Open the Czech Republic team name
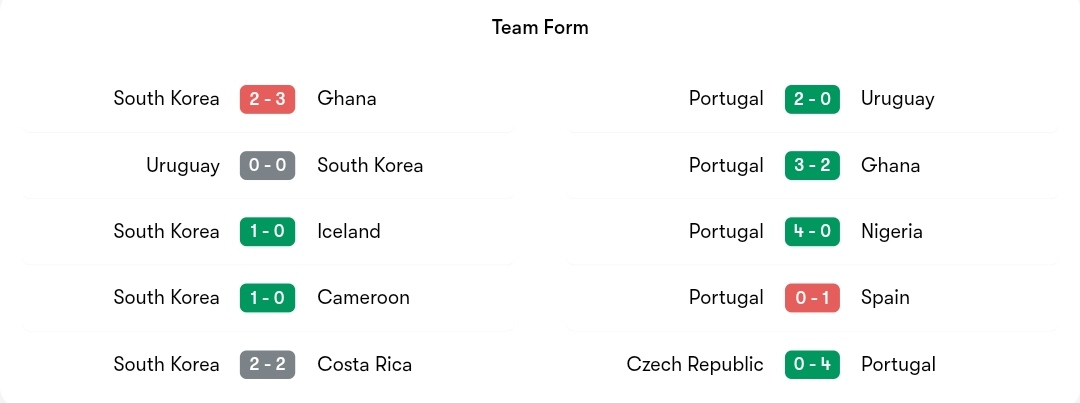Screen dimensions: 1080x403 tap(695, 364)
